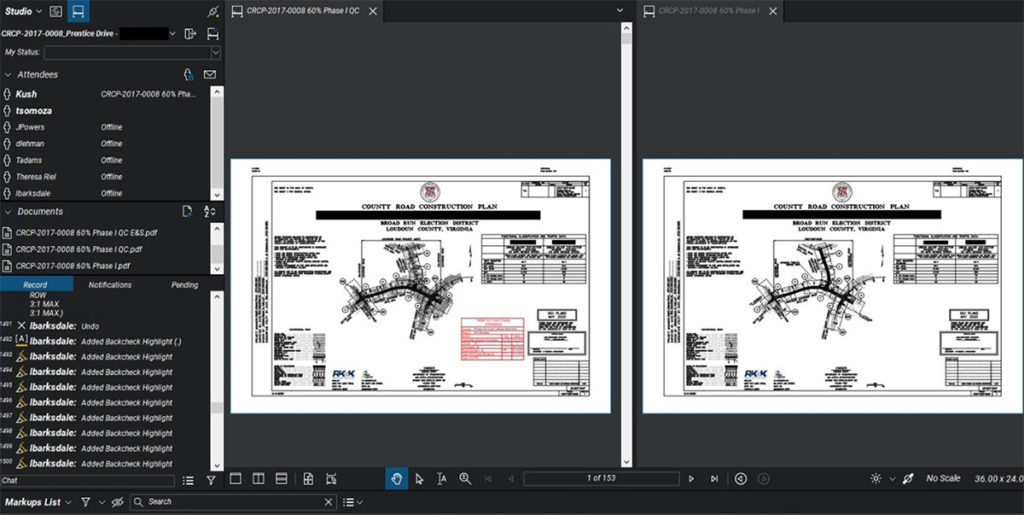Open the session name dropdown for CRCP-2017-0008_Prentice Drive

pos(172,33)
